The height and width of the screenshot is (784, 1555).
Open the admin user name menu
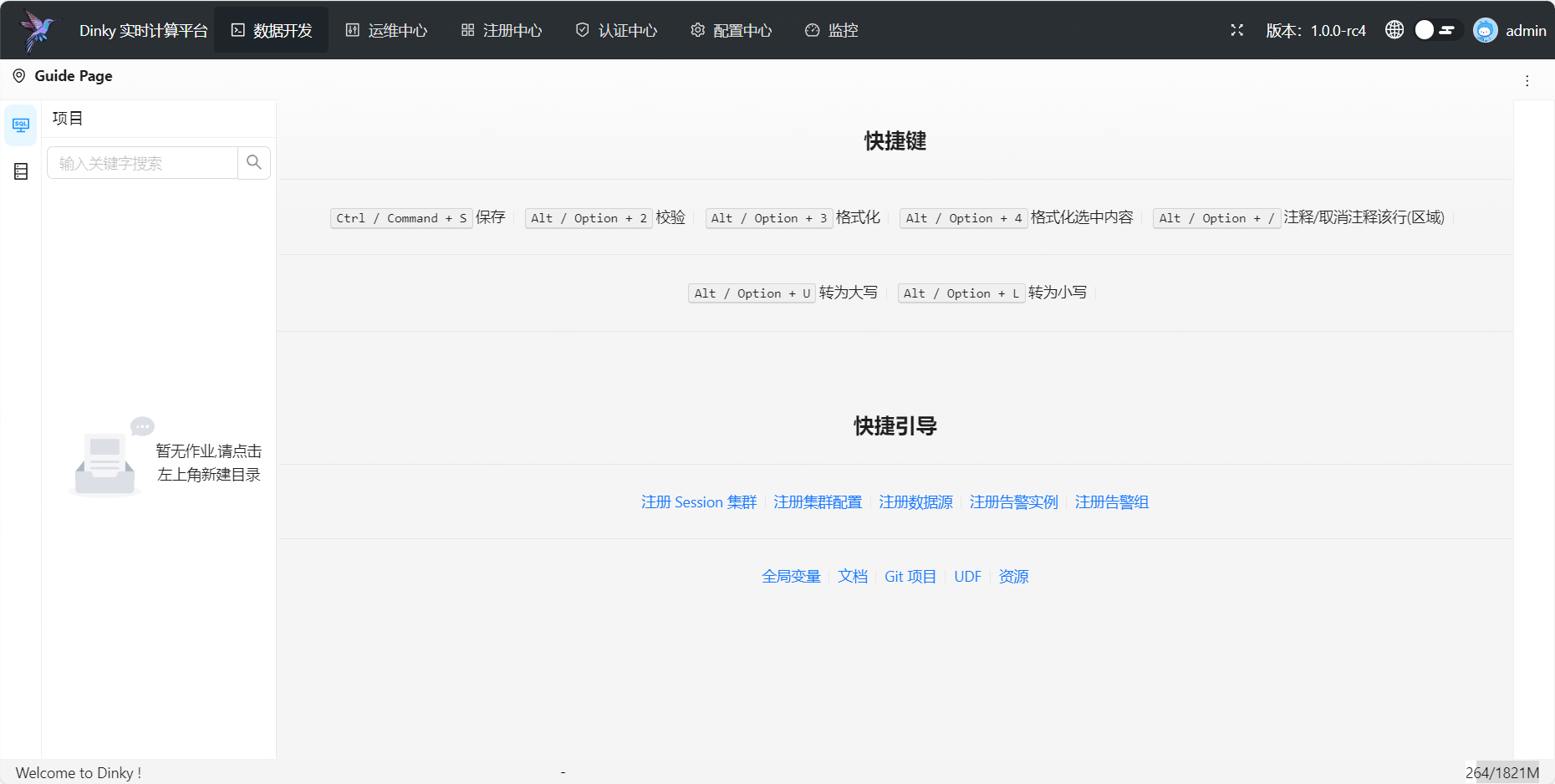[x=1526, y=31]
